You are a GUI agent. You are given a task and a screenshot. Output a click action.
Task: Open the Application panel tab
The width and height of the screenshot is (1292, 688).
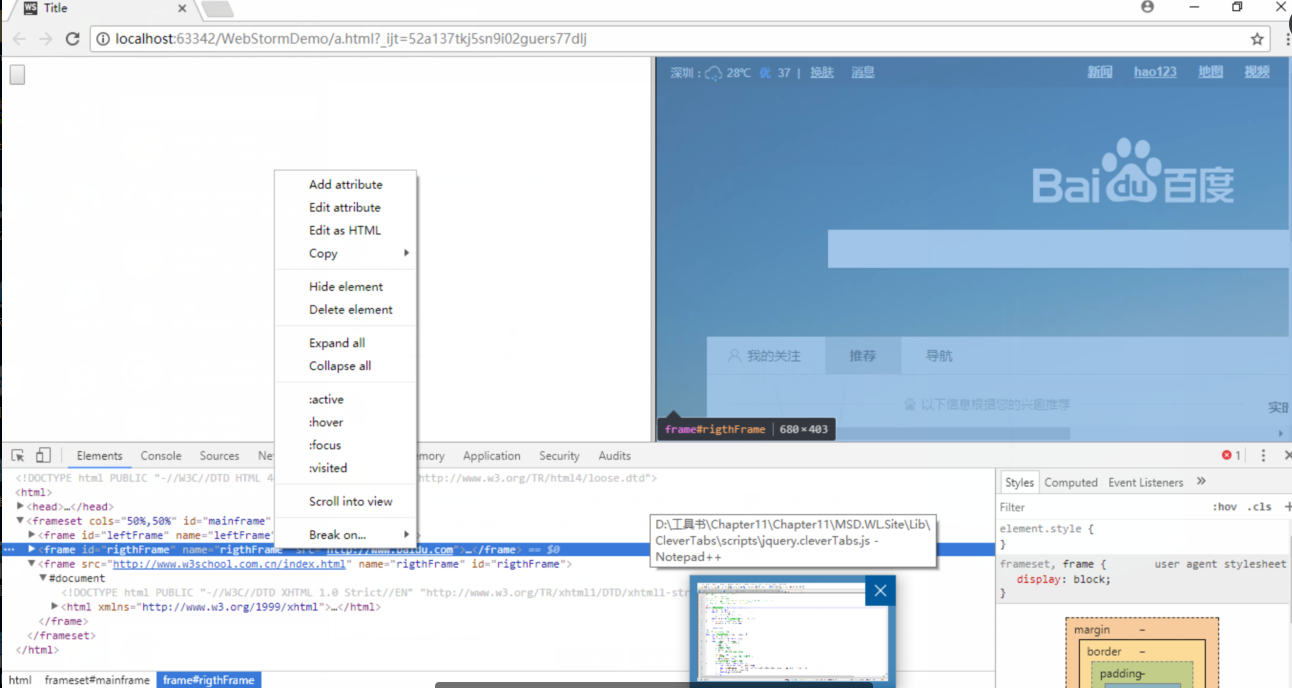click(491, 455)
